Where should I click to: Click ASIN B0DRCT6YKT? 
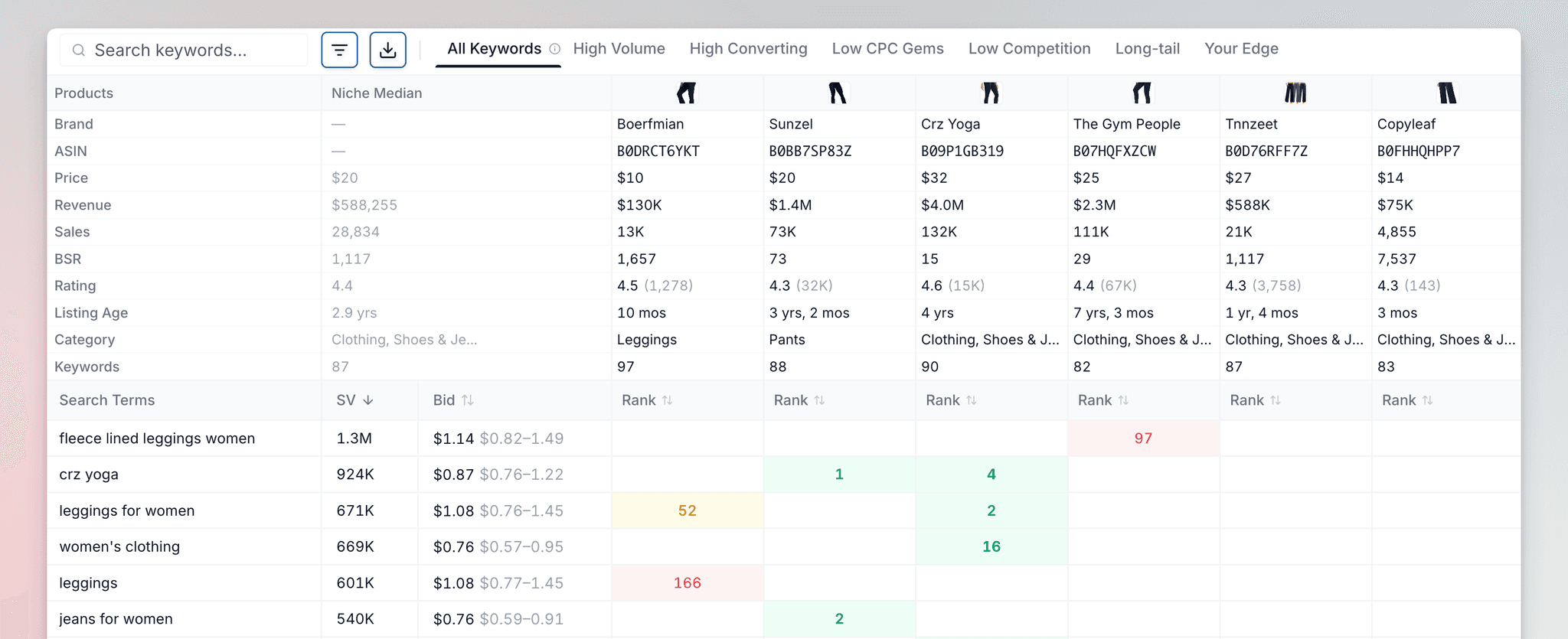click(658, 152)
